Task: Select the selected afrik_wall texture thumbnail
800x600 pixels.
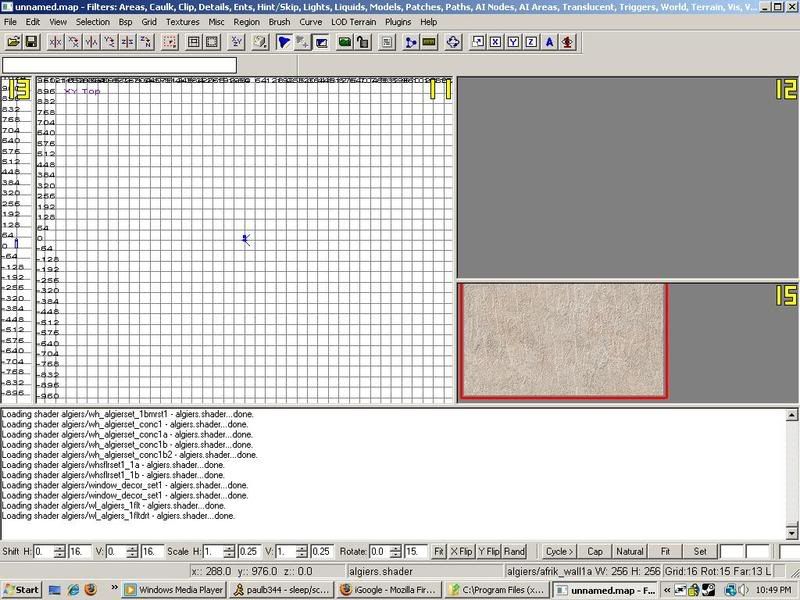Action: (563, 340)
